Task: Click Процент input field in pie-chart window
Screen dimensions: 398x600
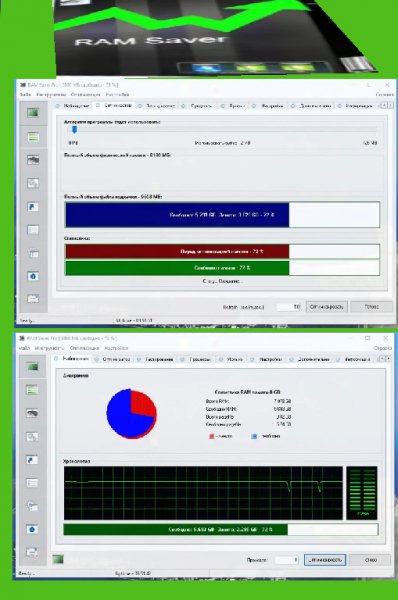Action: [x=286, y=560]
